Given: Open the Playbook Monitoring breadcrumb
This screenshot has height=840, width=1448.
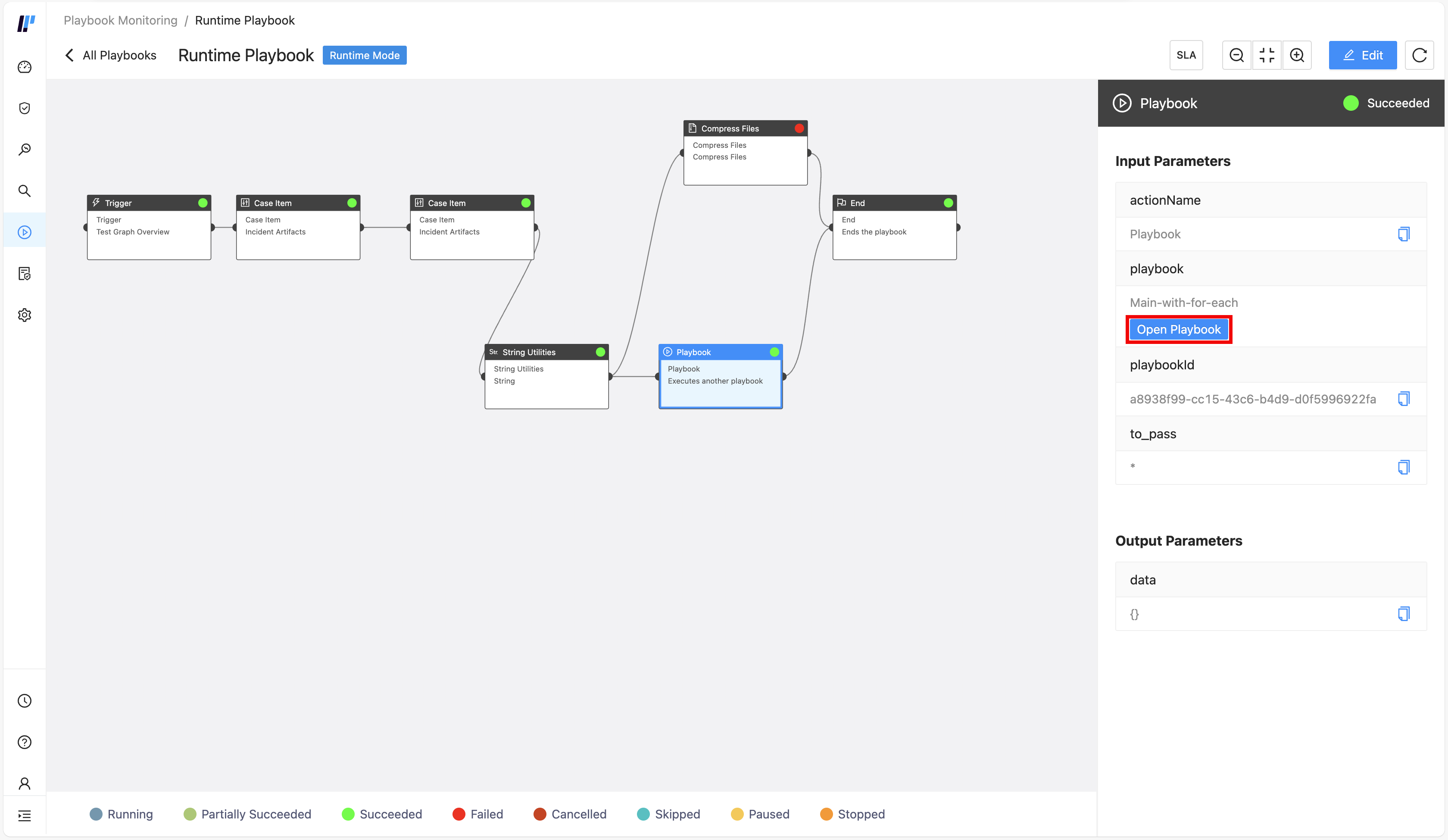Looking at the screenshot, I should pos(120,20).
